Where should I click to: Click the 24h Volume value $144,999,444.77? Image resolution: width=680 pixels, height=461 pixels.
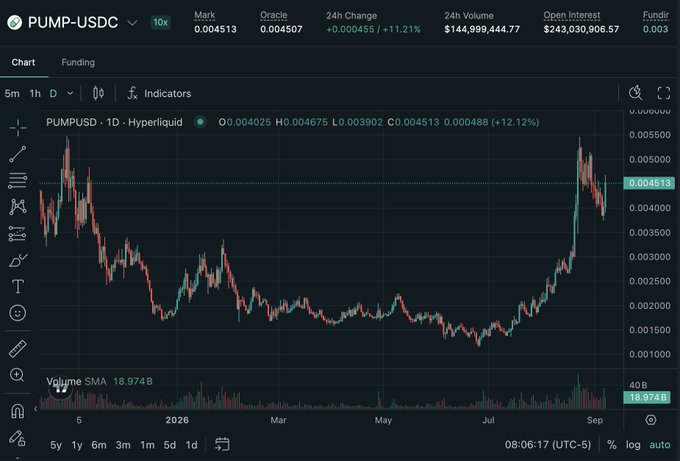pyautogui.click(x=482, y=29)
